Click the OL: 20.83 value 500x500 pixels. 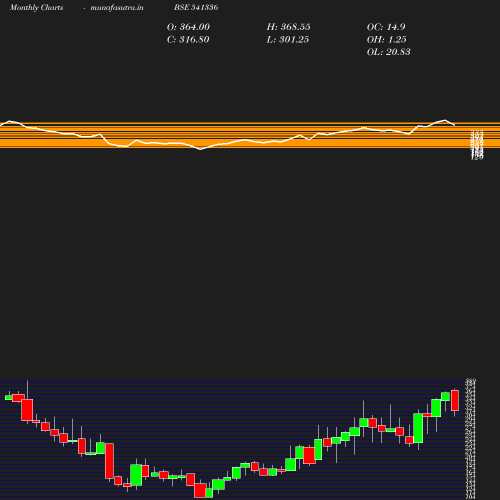coord(389,52)
